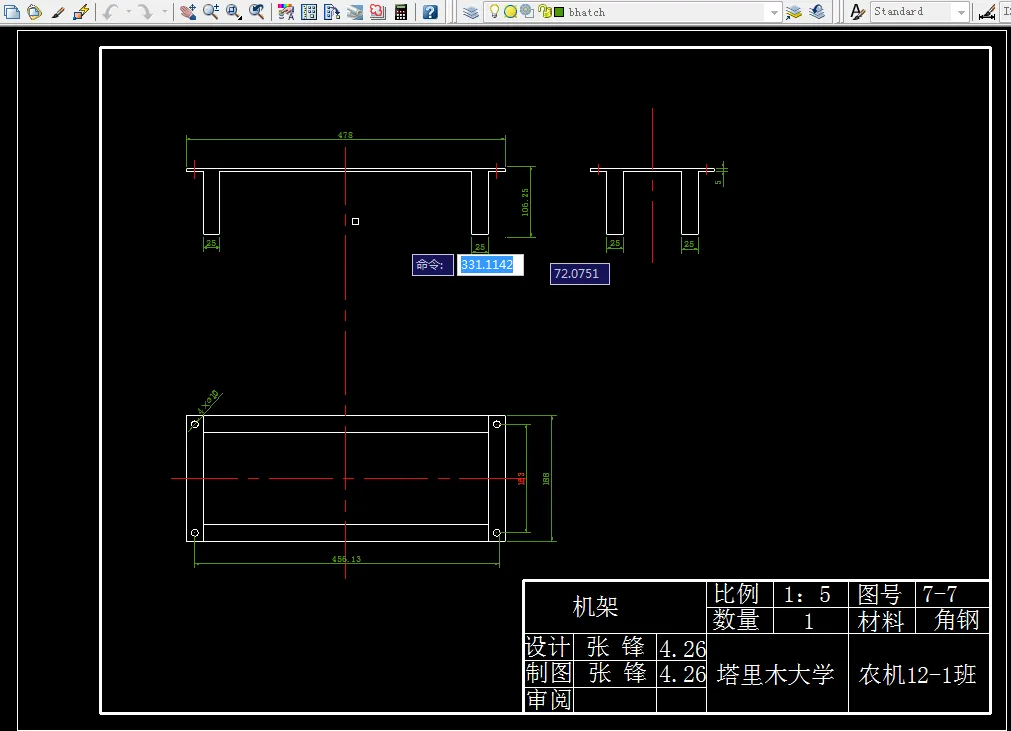Click the Layer Previous icon

pos(817,12)
